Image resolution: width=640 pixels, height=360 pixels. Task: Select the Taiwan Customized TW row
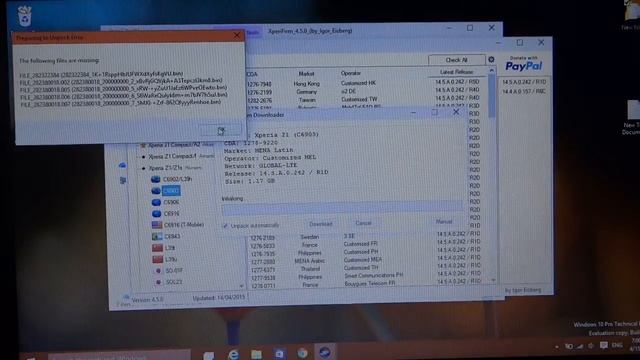coord(363,100)
